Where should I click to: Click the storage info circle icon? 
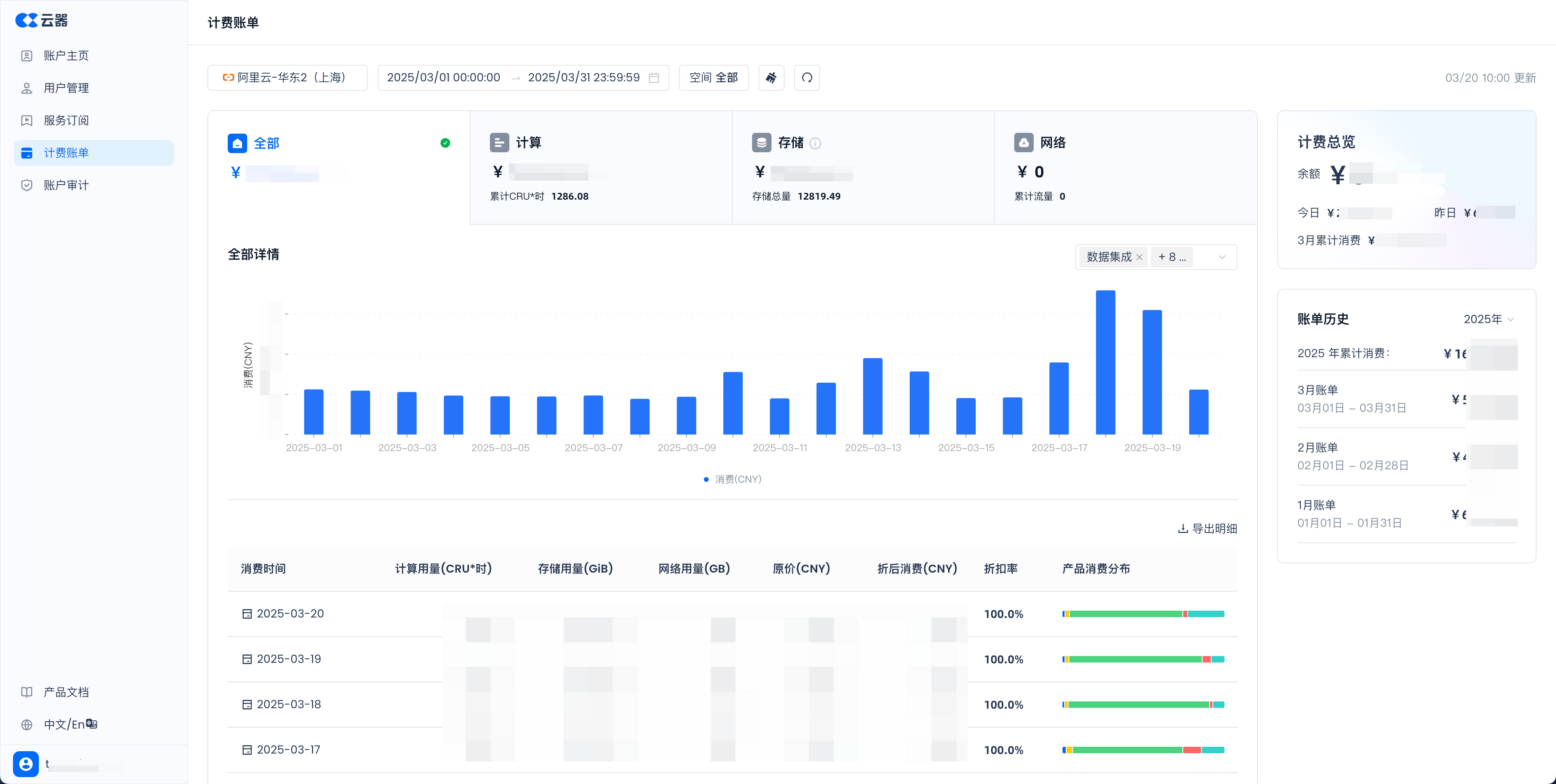[815, 143]
